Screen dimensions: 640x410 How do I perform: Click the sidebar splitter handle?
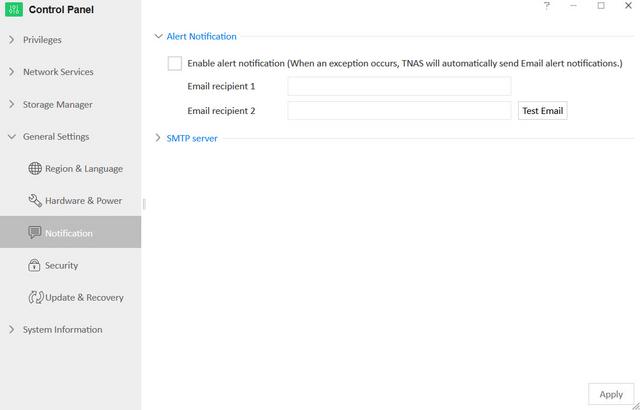pyautogui.click(x=144, y=204)
